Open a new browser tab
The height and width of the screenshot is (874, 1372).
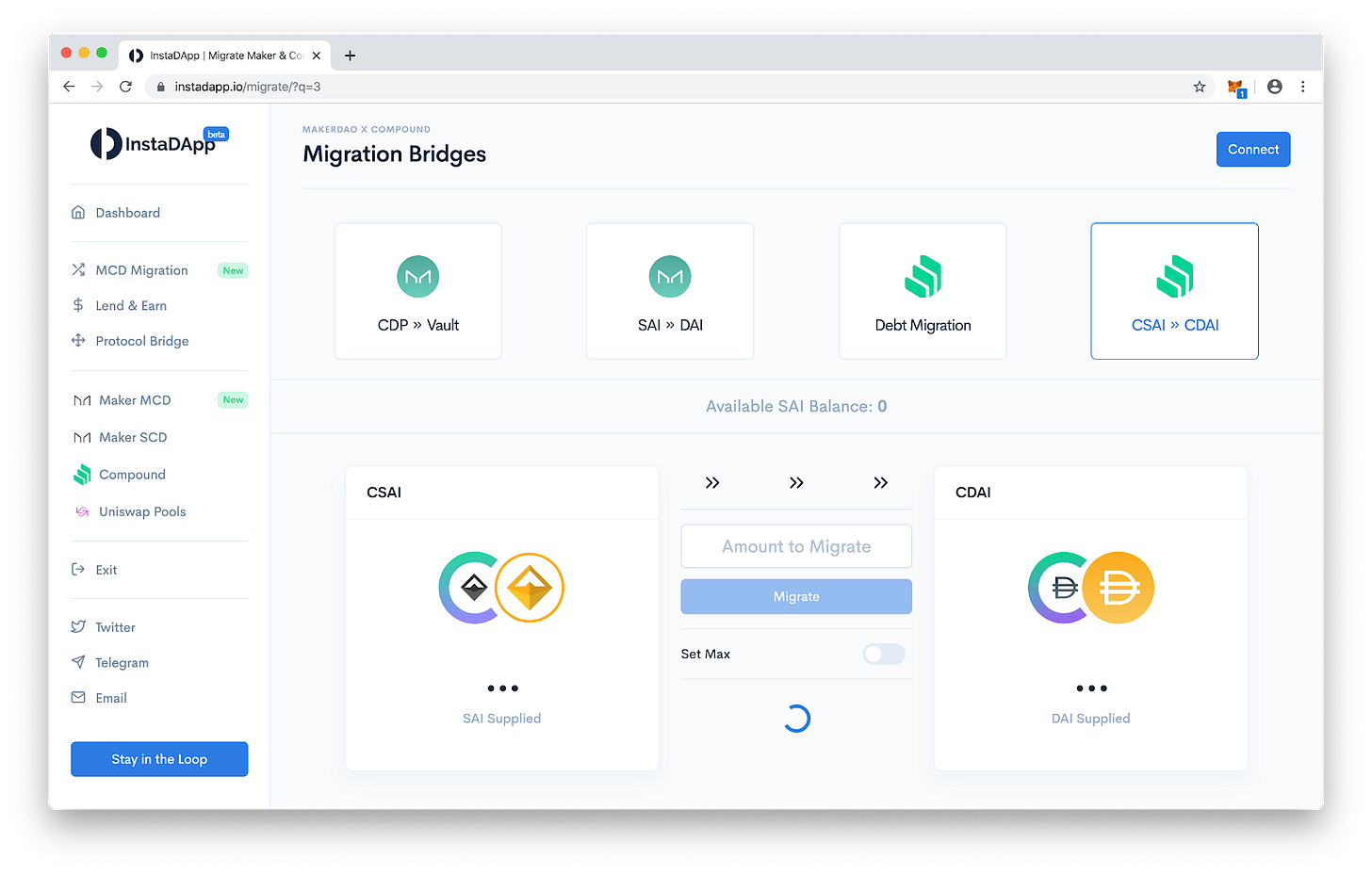click(x=350, y=56)
